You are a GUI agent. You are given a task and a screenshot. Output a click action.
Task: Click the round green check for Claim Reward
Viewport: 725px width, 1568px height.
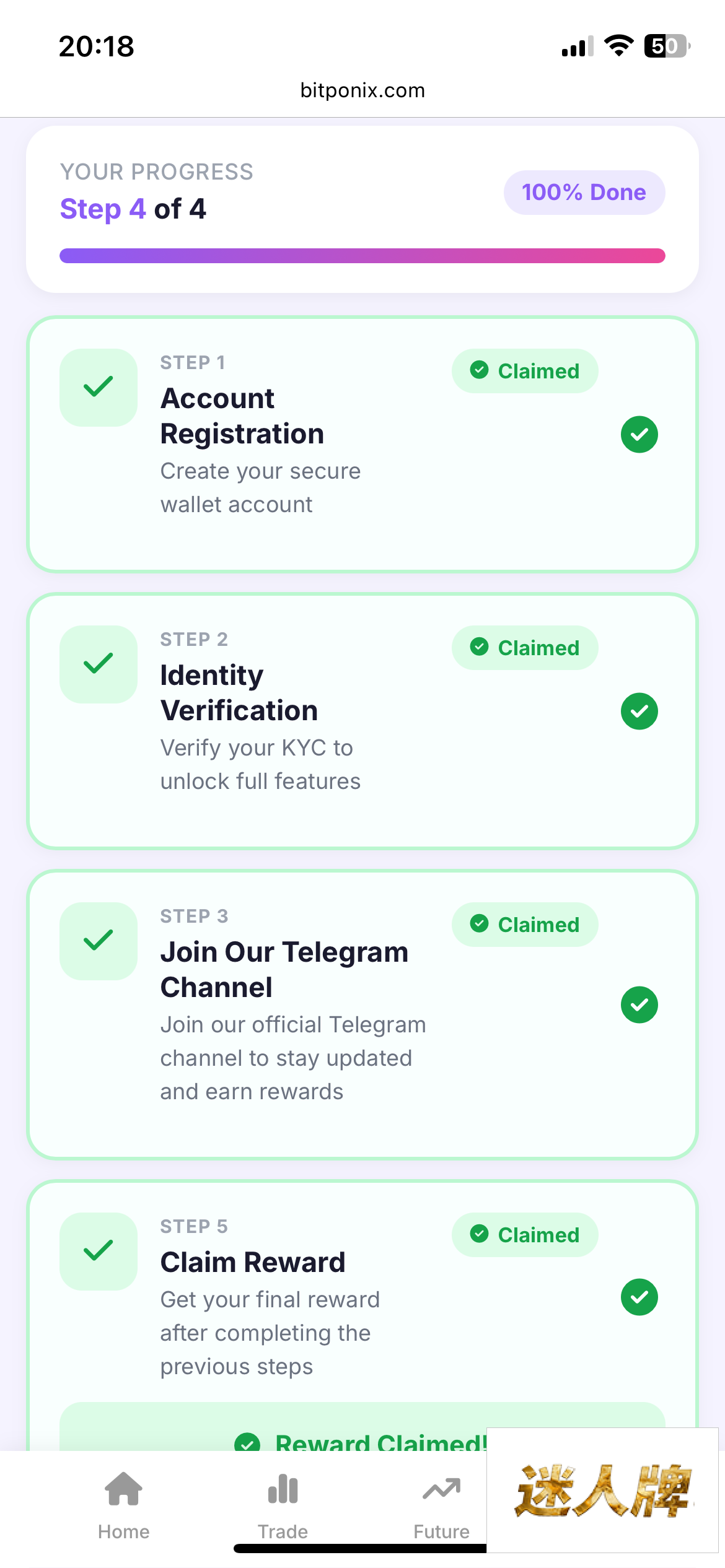pos(639,1297)
